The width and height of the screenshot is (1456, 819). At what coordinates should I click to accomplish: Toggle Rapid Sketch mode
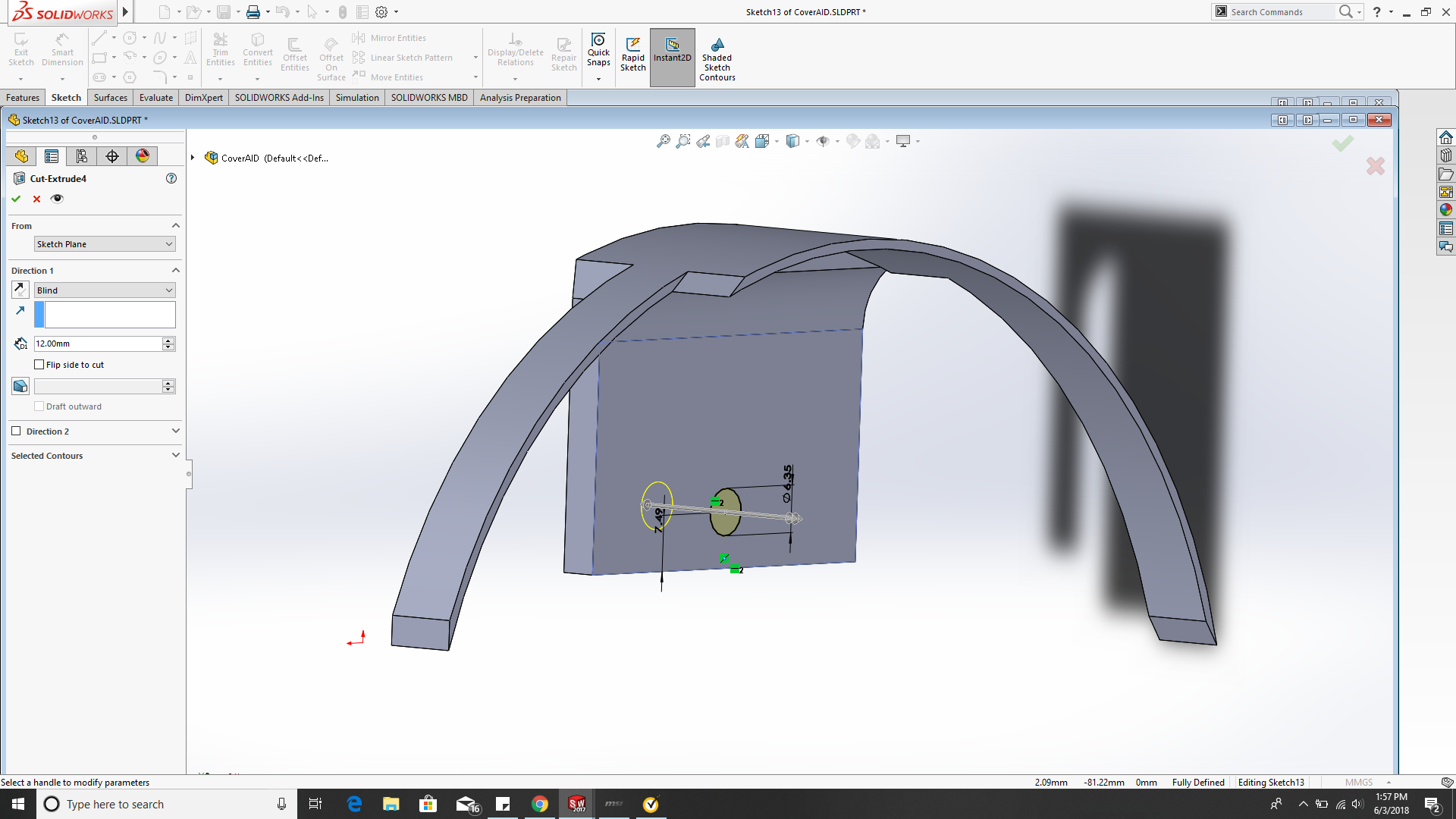(x=633, y=55)
